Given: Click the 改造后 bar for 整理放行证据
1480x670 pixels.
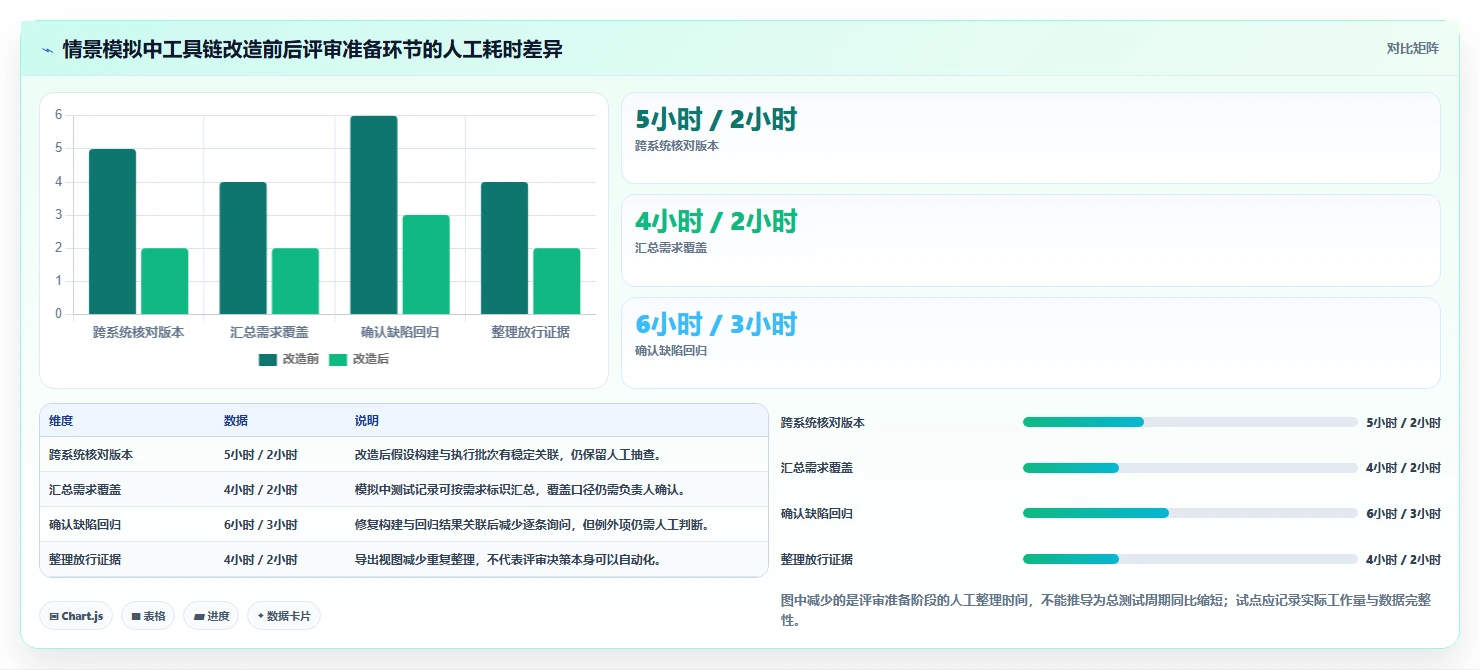Looking at the screenshot, I should point(556,281).
